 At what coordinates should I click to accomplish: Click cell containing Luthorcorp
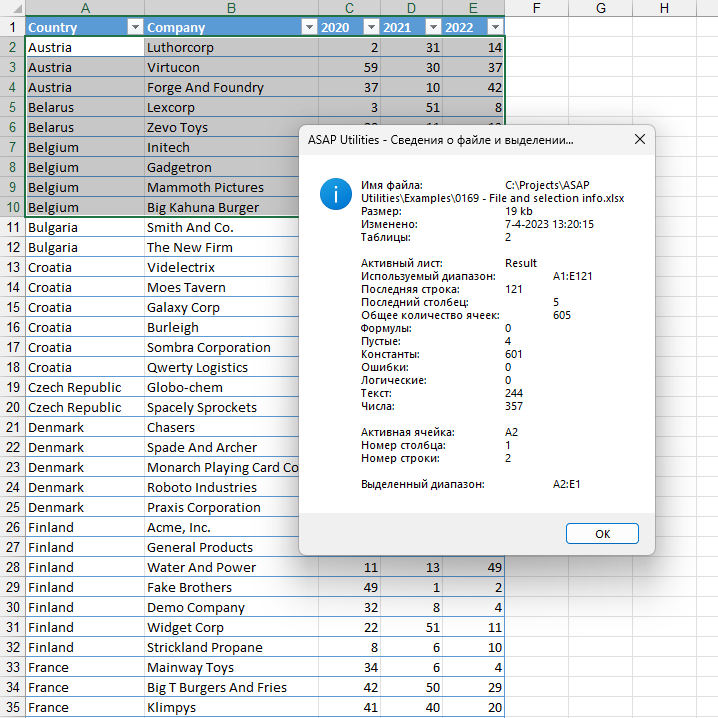(231, 48)
